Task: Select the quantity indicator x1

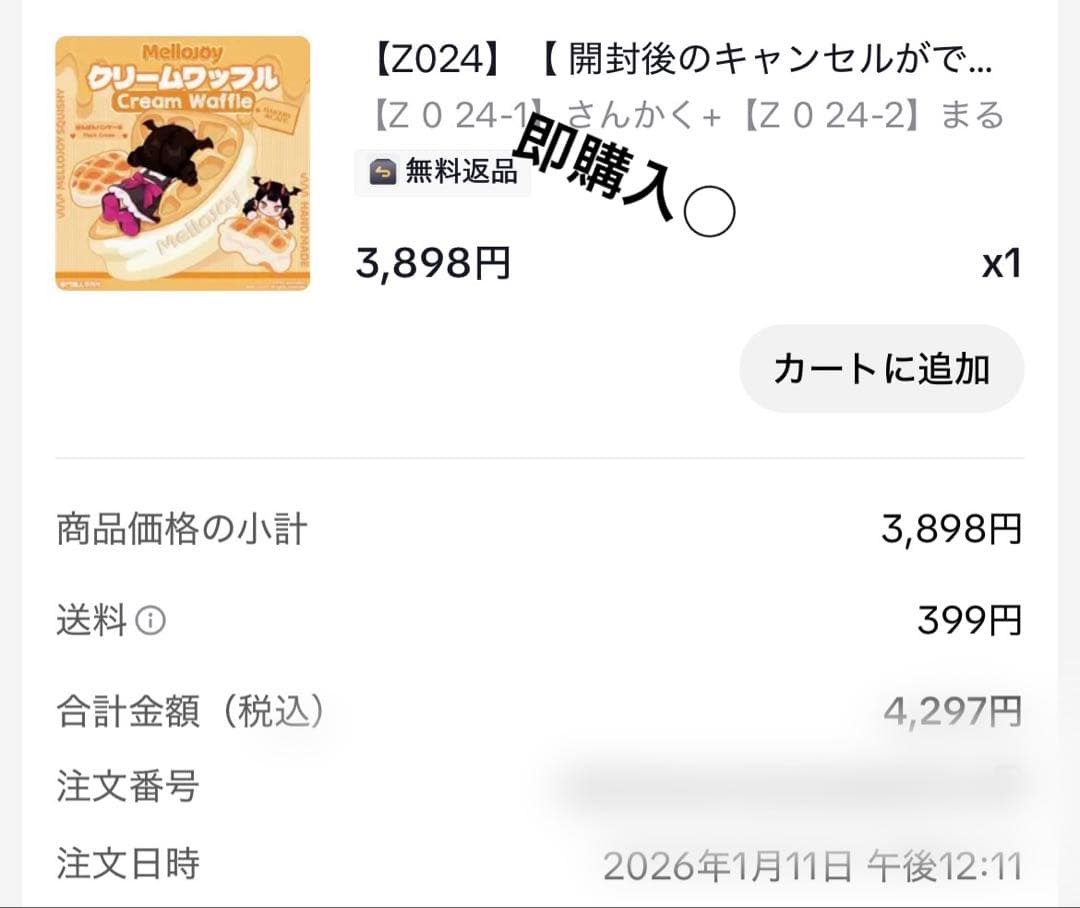Action: pyautogui.click(x=1000, y=264)
